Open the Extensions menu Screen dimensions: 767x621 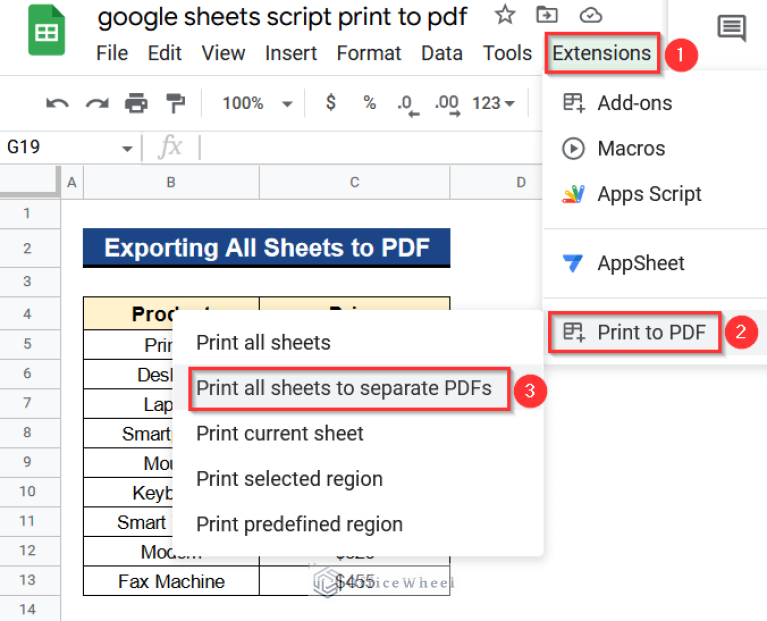pyautogui.click(x=602, y=53)
